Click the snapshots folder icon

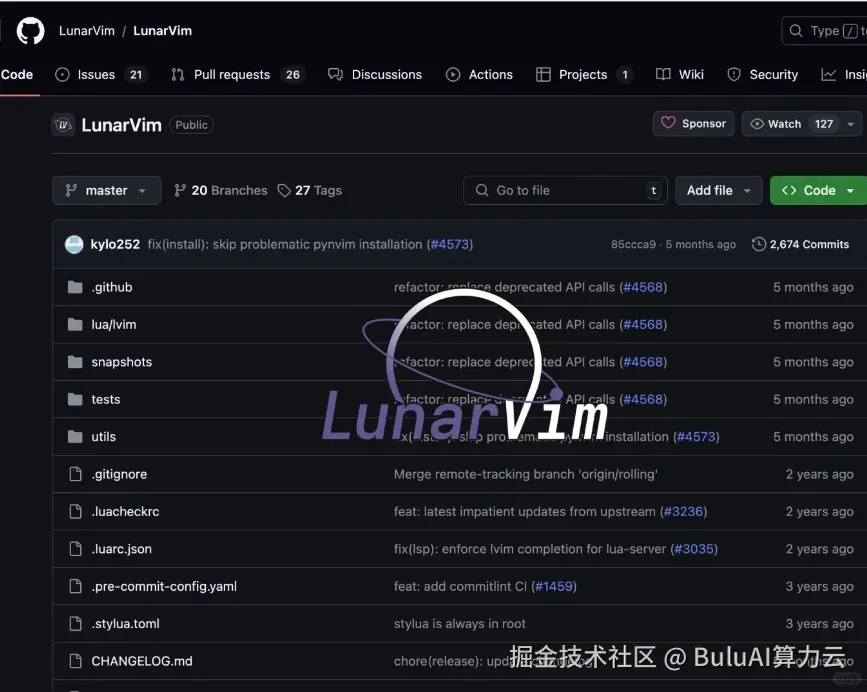75,362
